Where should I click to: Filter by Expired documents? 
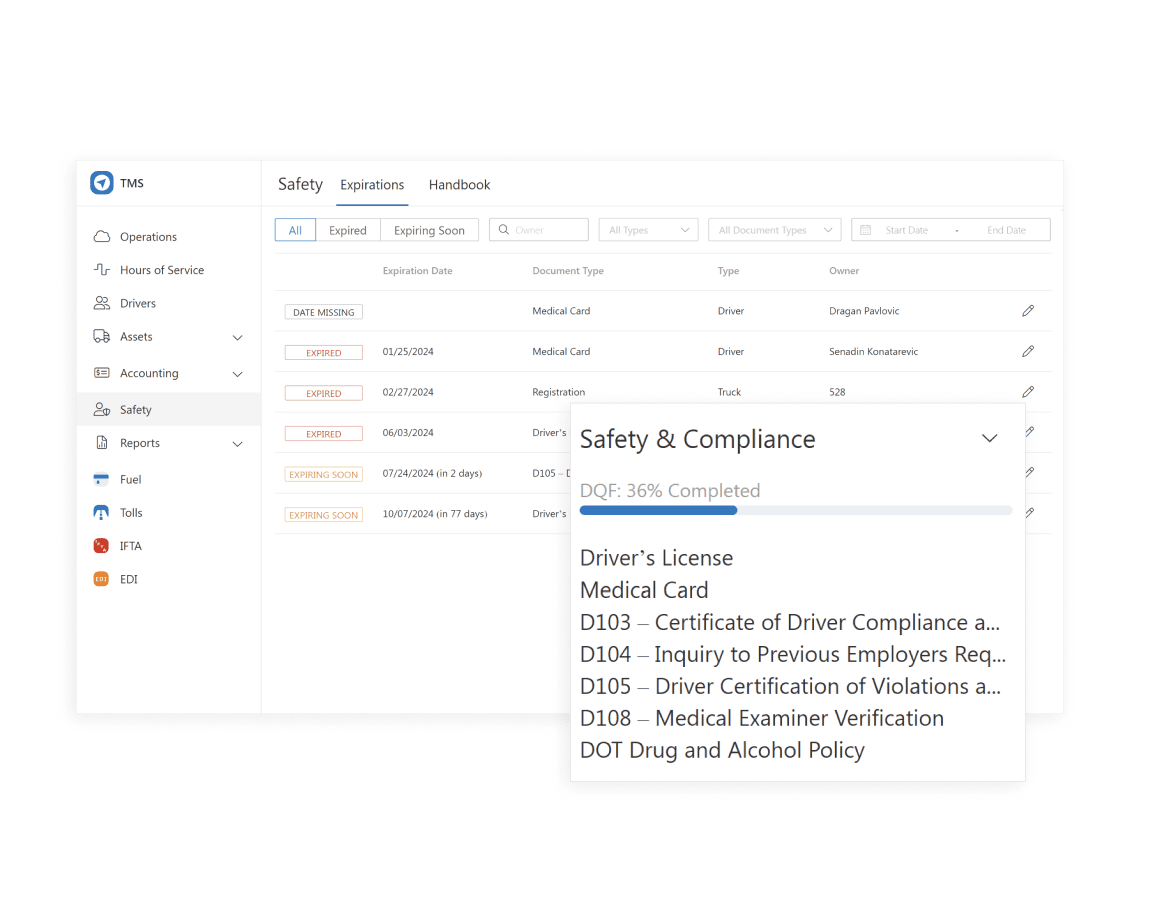pyautogui.click(x=348, y=230)
